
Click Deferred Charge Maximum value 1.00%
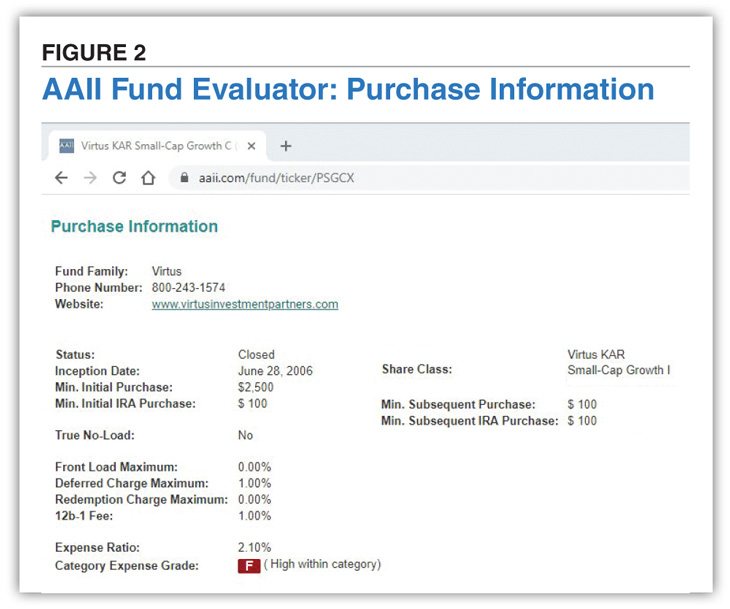pyautogui.click(x=254, y=483)
